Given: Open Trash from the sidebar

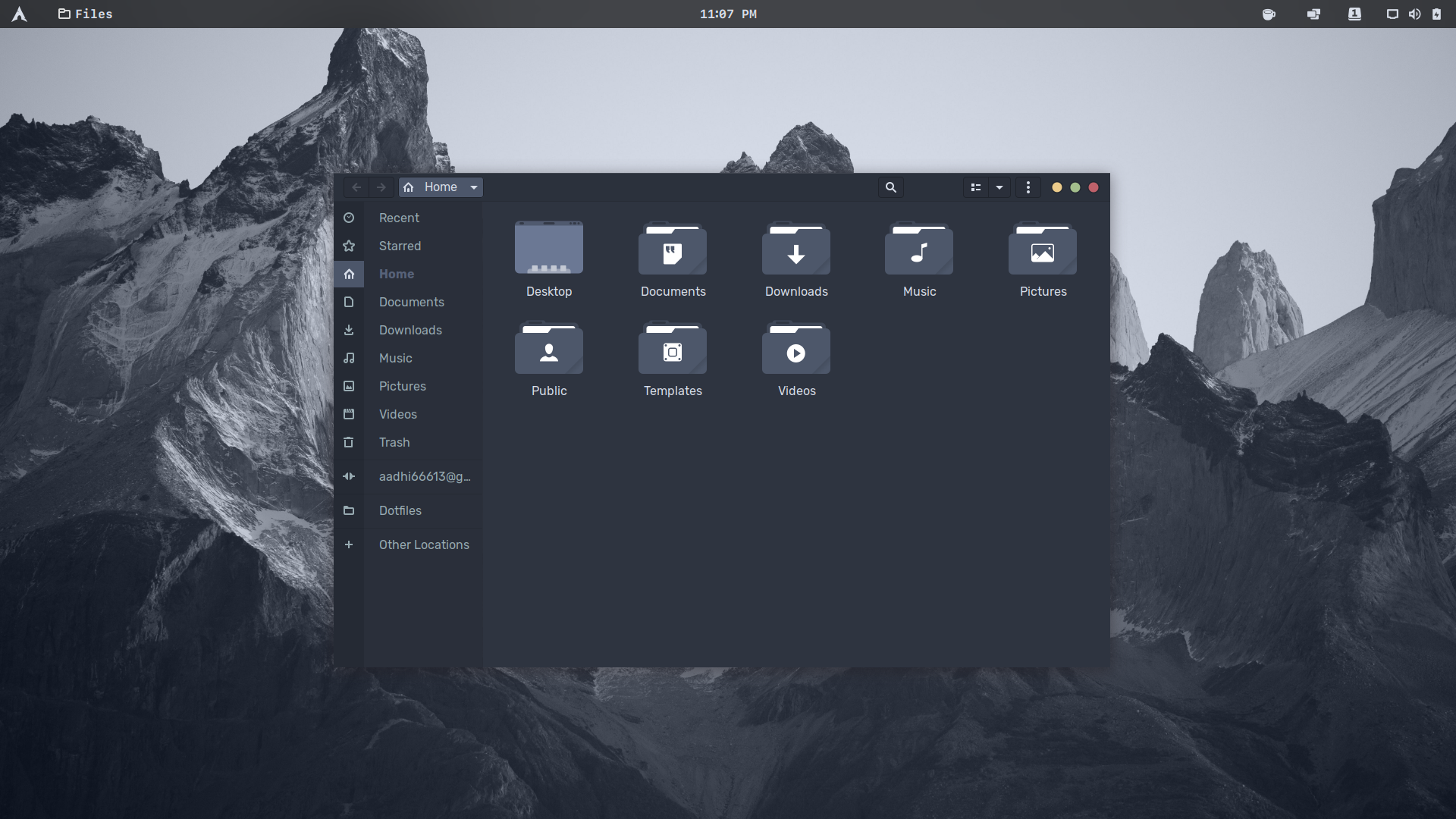Looking at the screenshot, I should coord(394,442).
